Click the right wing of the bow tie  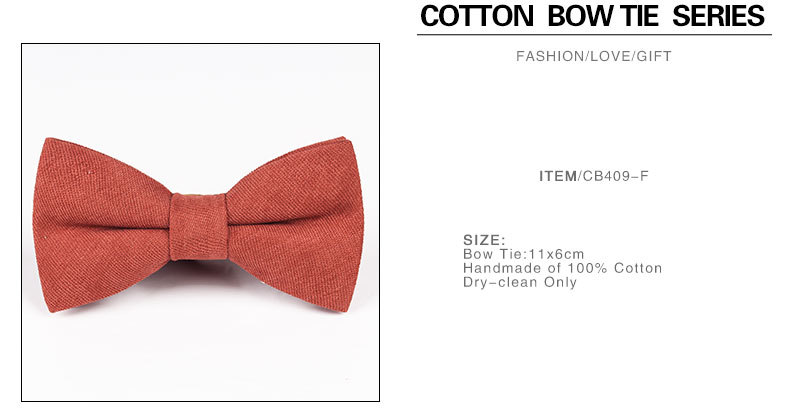[x=295, y=224]
